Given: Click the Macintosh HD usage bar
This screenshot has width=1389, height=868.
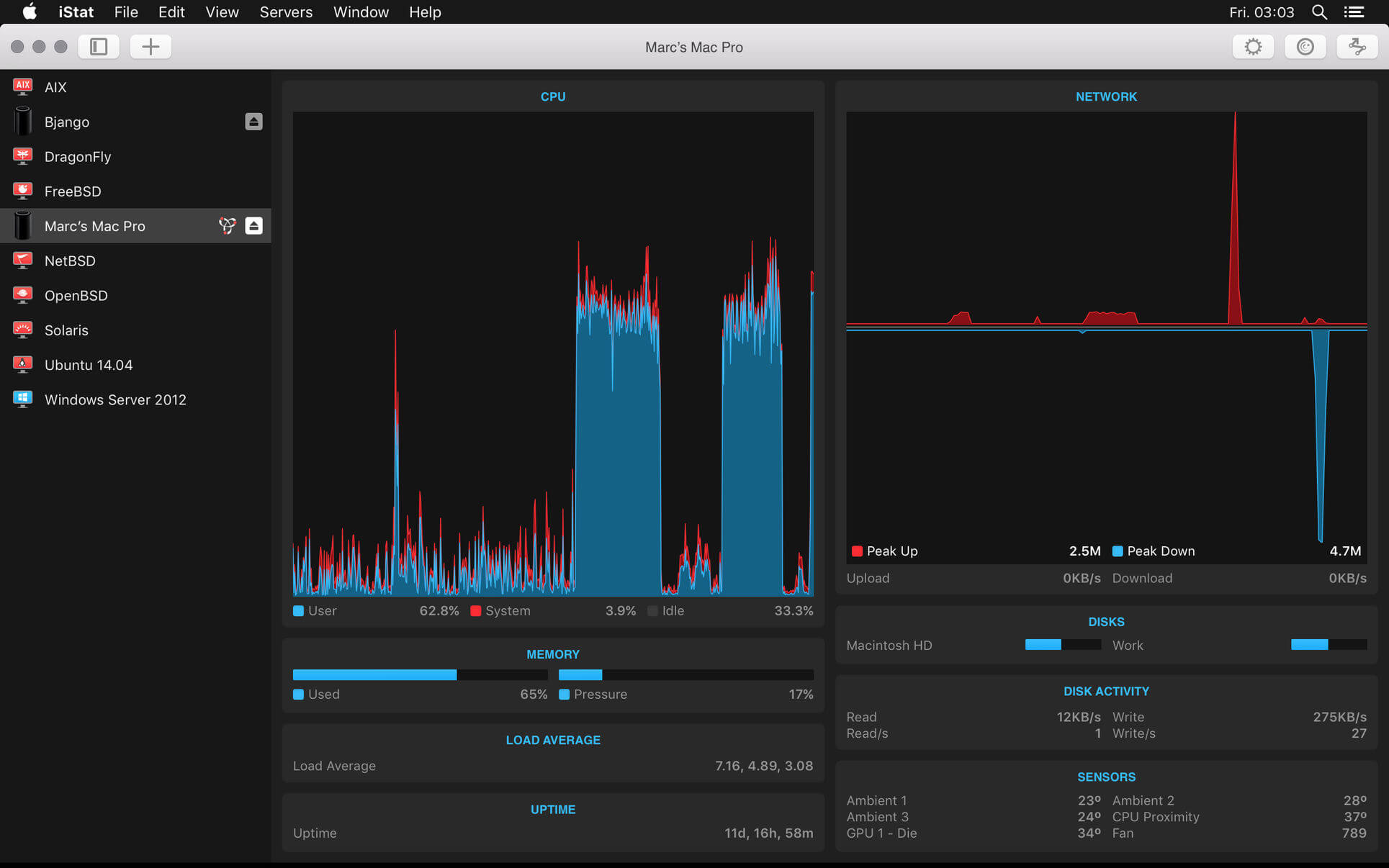Looking at the screenshot, I should coord(1063,645).
